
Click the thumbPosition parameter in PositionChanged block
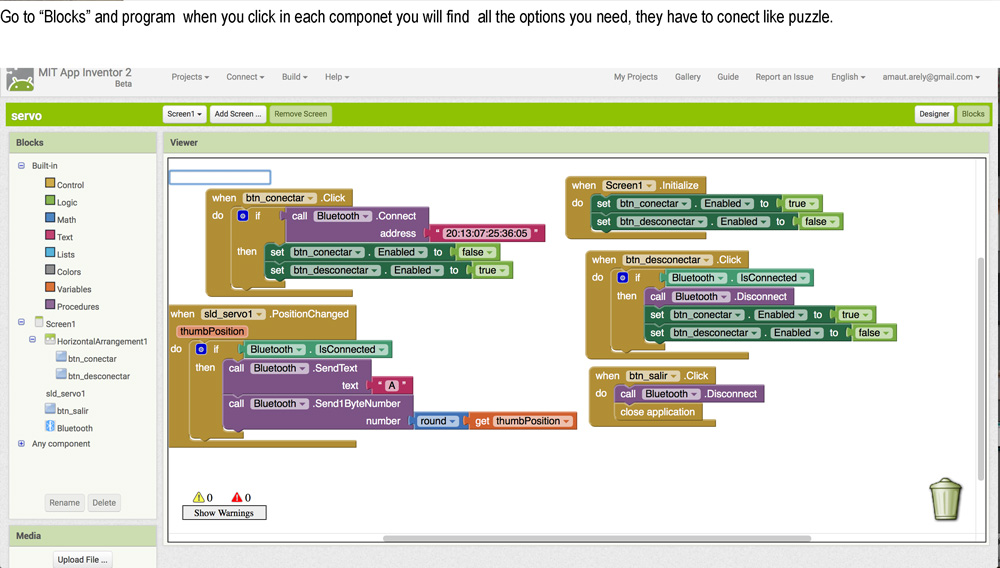211,331
